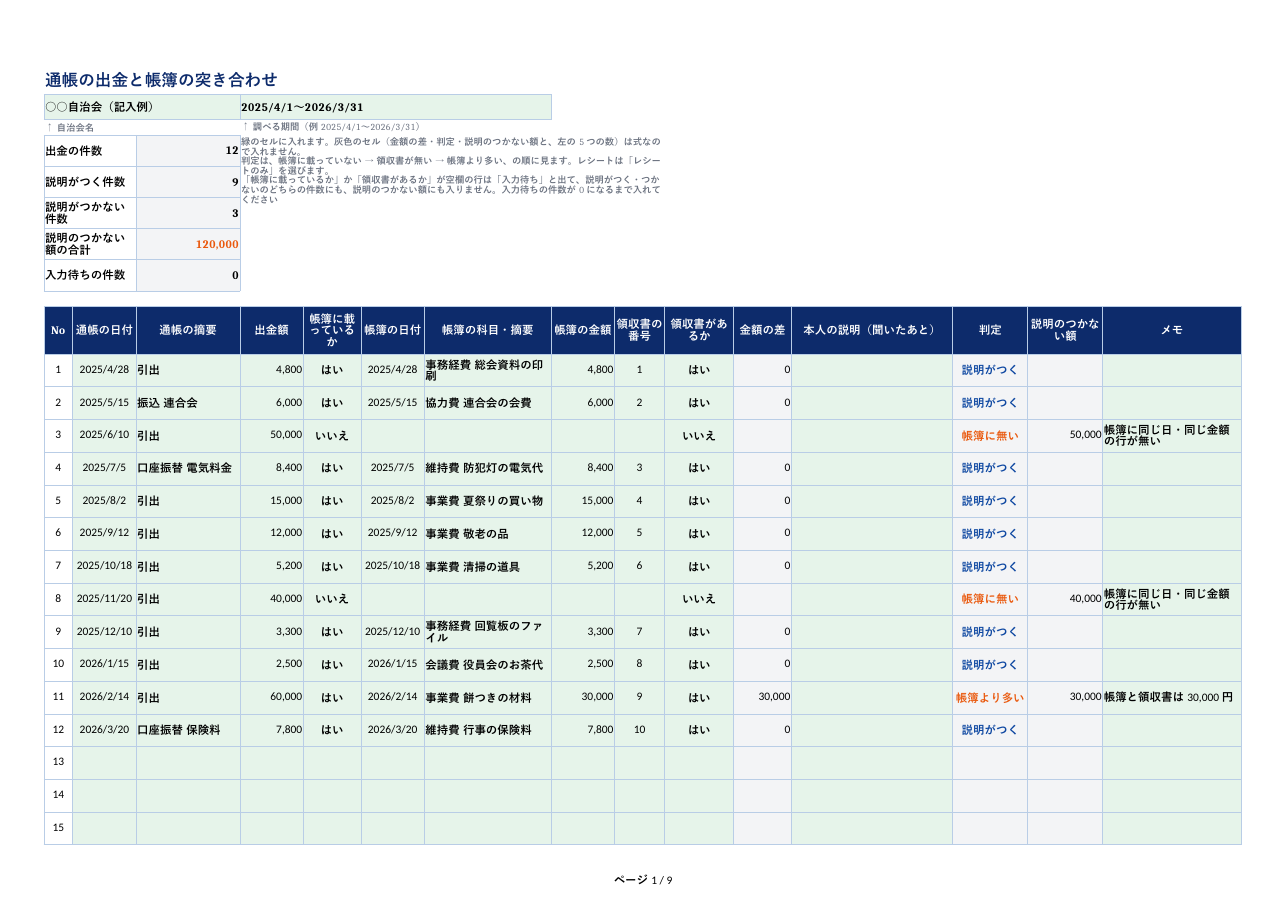Click the 出金額 column header

pos(272,330)
